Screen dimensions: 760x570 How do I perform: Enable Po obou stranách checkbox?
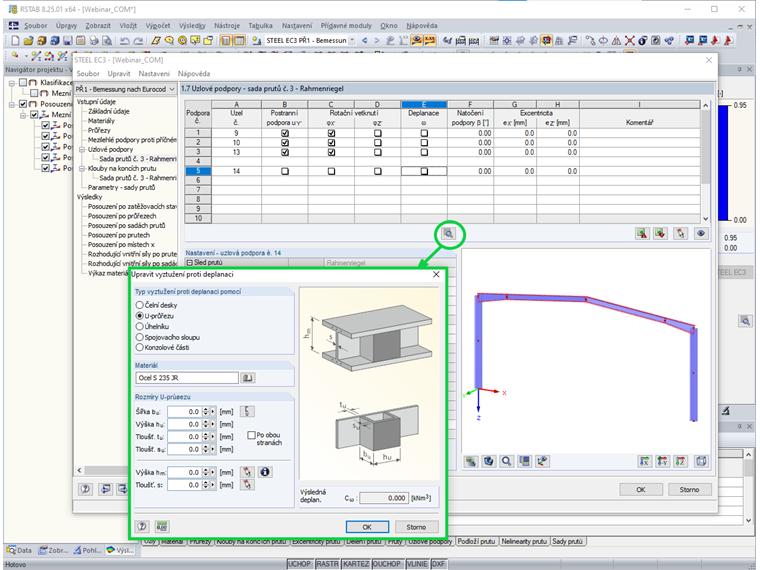pos(252,435)
